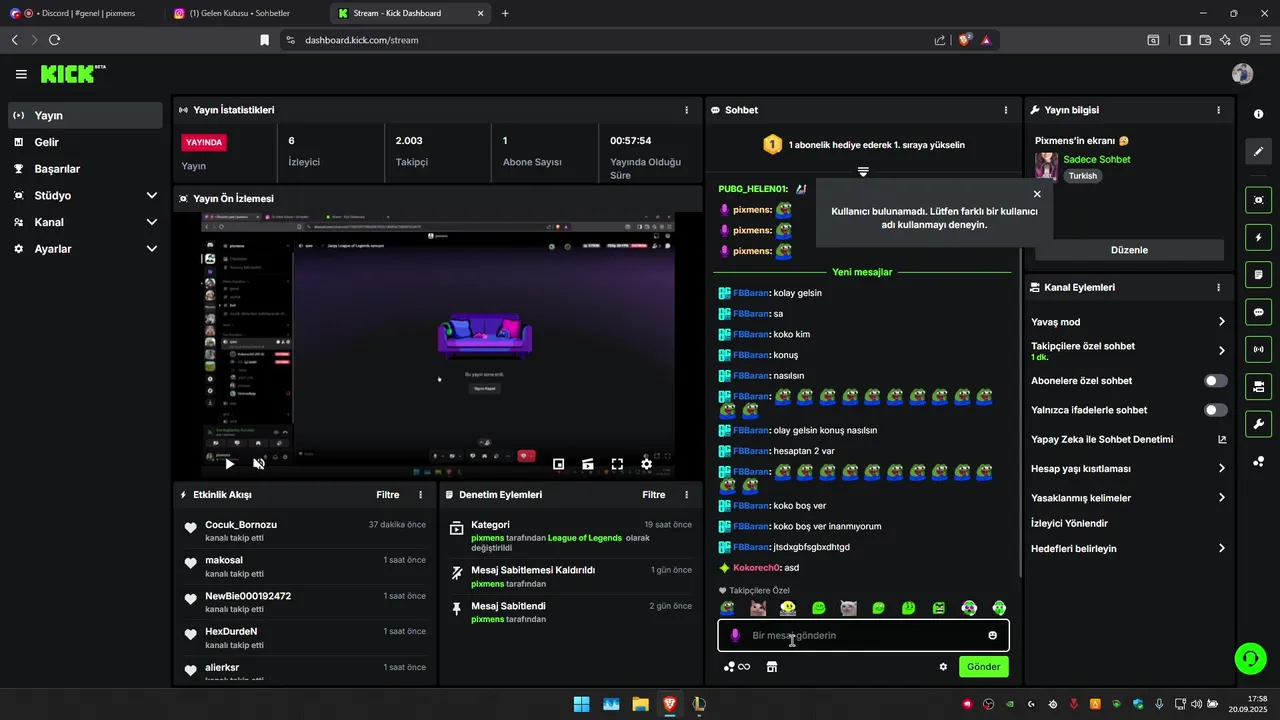
Task: Open Yayın İstatistikleri three-dot menu
Action: point(686,110)
